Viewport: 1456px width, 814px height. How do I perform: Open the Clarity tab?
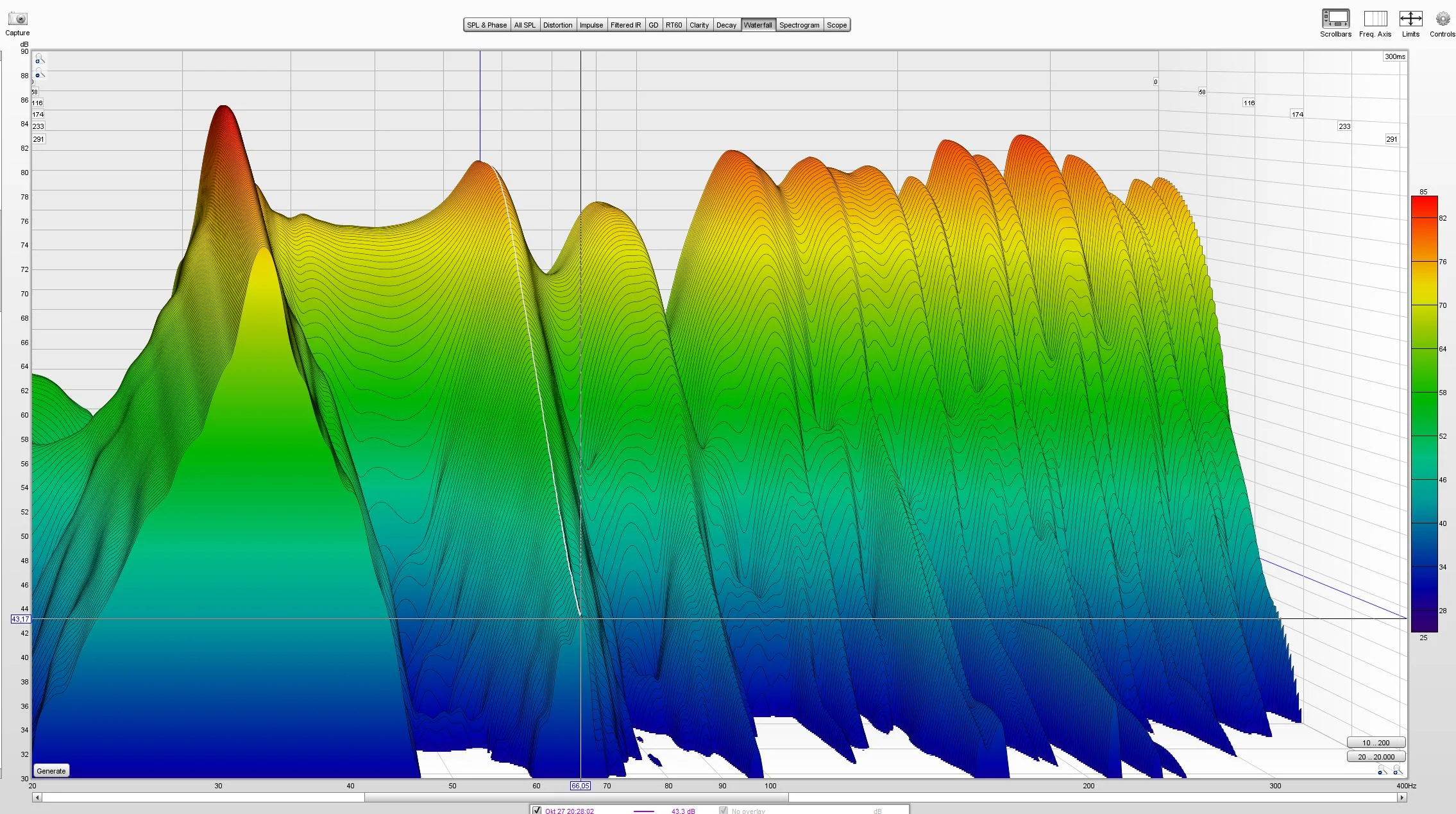click(x=699, y=25)
